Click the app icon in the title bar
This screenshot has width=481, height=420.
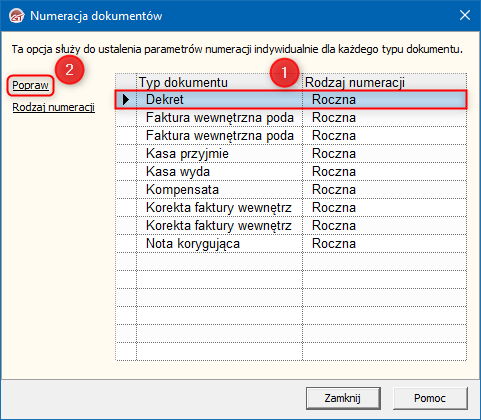(17, 16)
